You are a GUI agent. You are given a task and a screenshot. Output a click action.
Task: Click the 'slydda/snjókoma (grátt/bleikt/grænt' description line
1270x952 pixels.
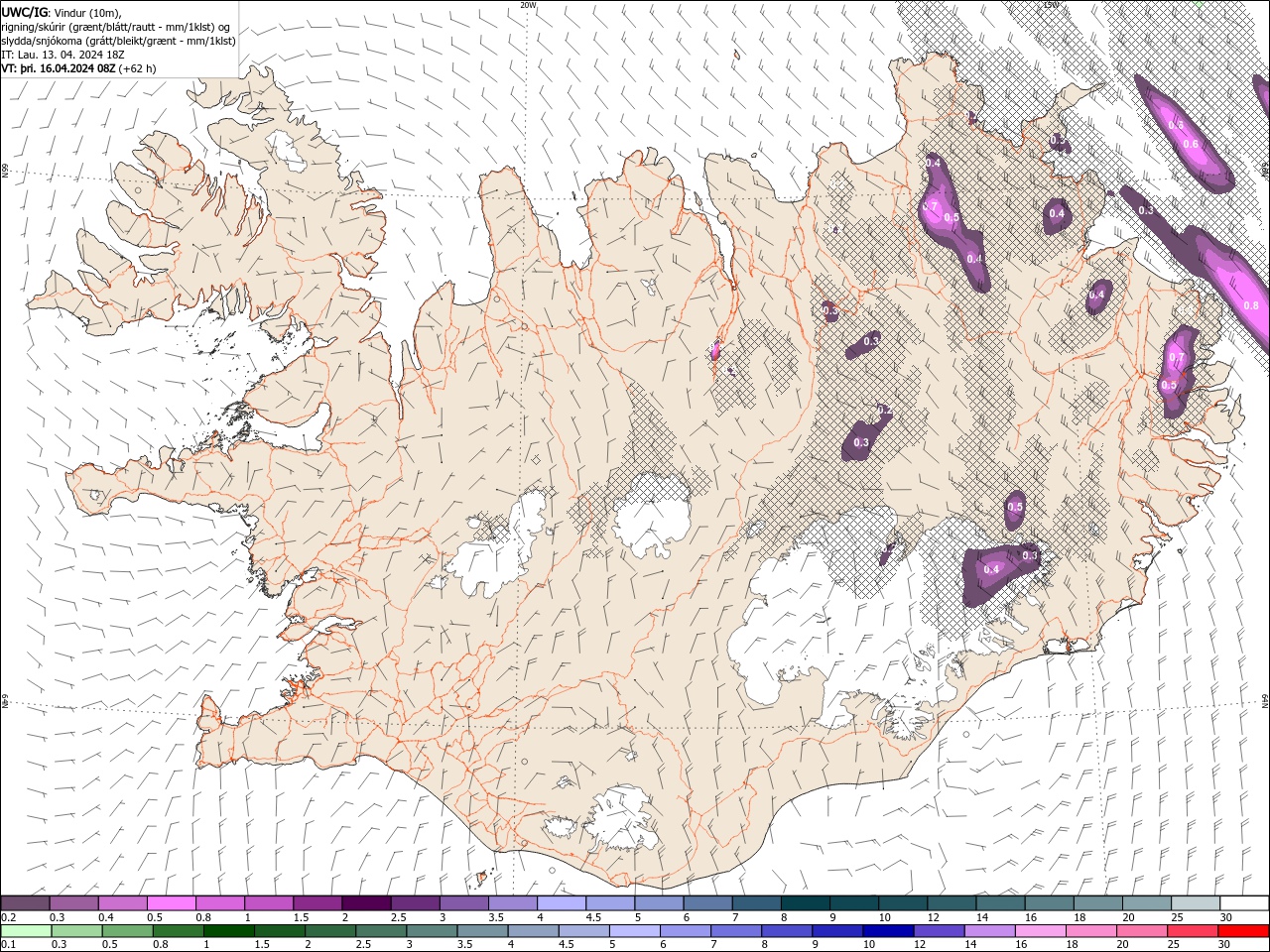119,41
